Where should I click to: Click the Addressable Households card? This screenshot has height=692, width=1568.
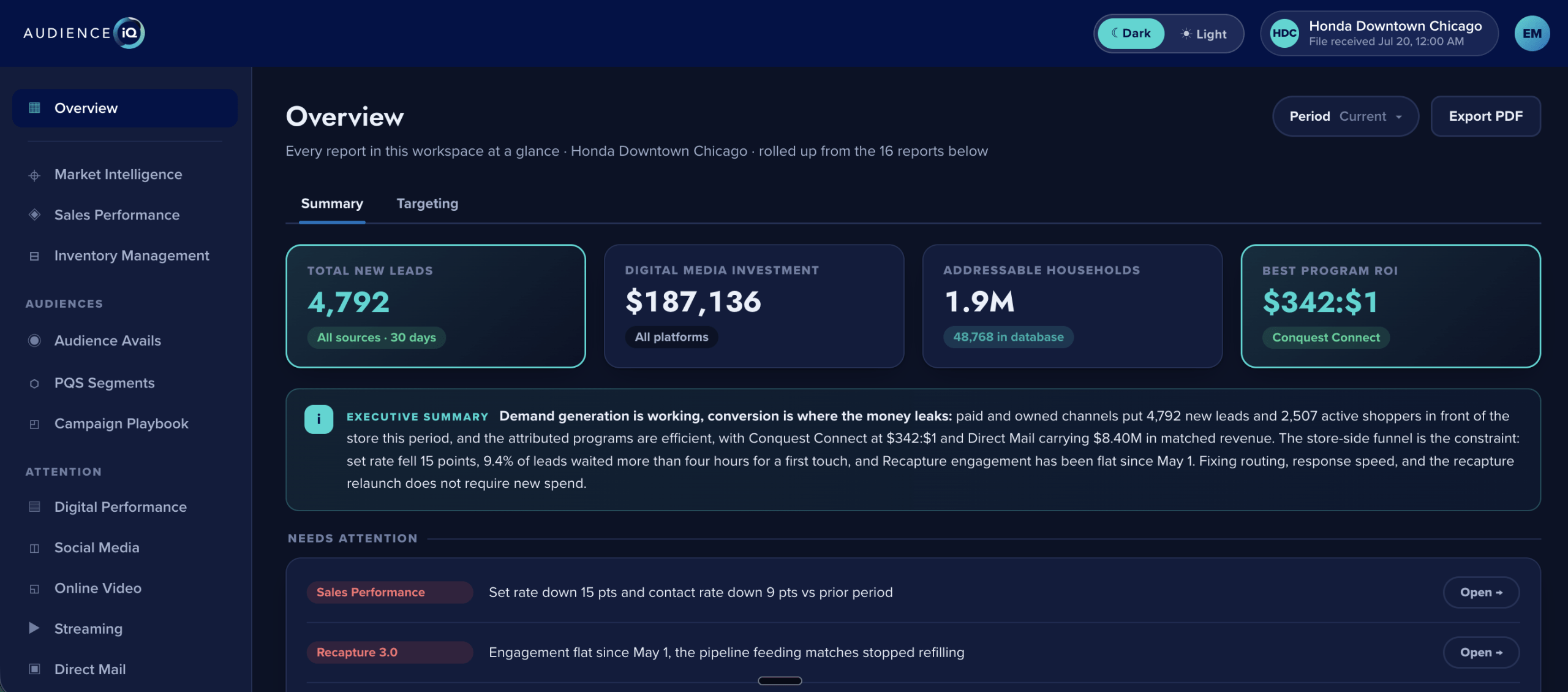pyautogui.click(x=1072, y=306)
